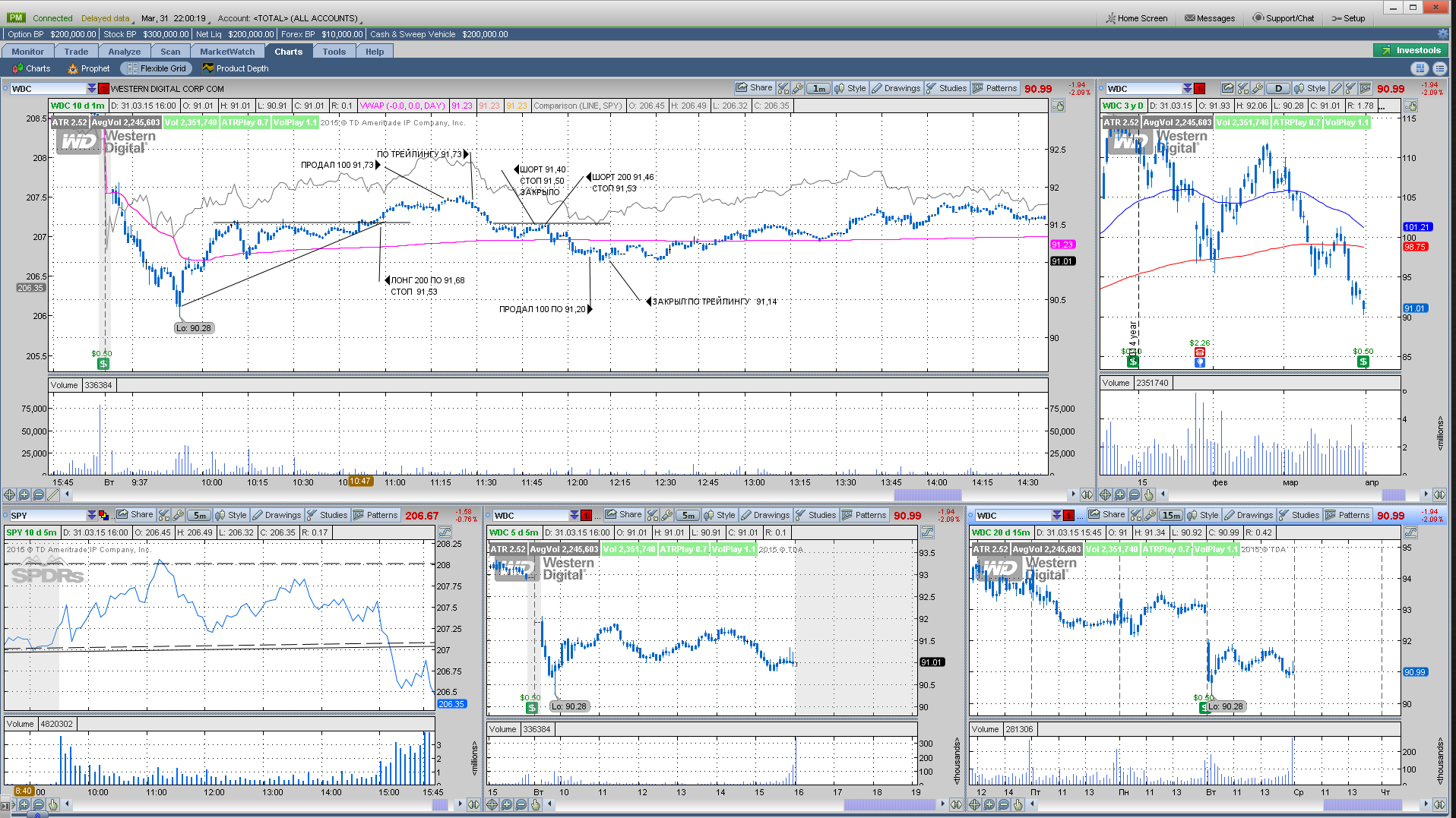
Task: Go to Home Screen
Action: point(1136,18)
